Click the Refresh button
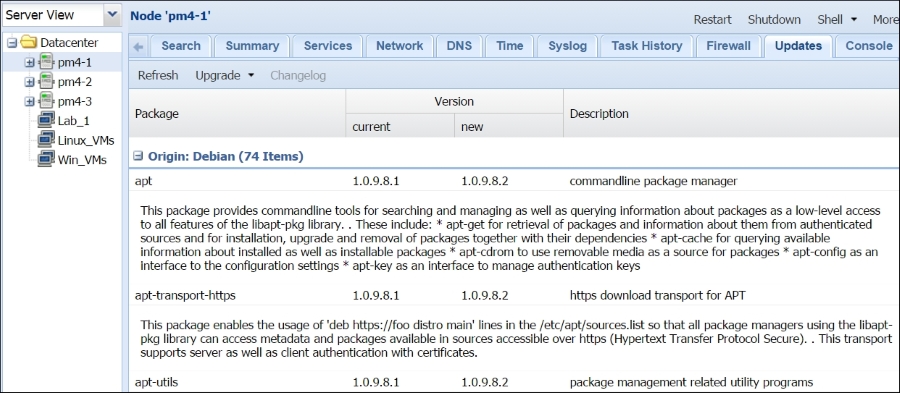Screen dimensions: 900x393 [158, 75]
